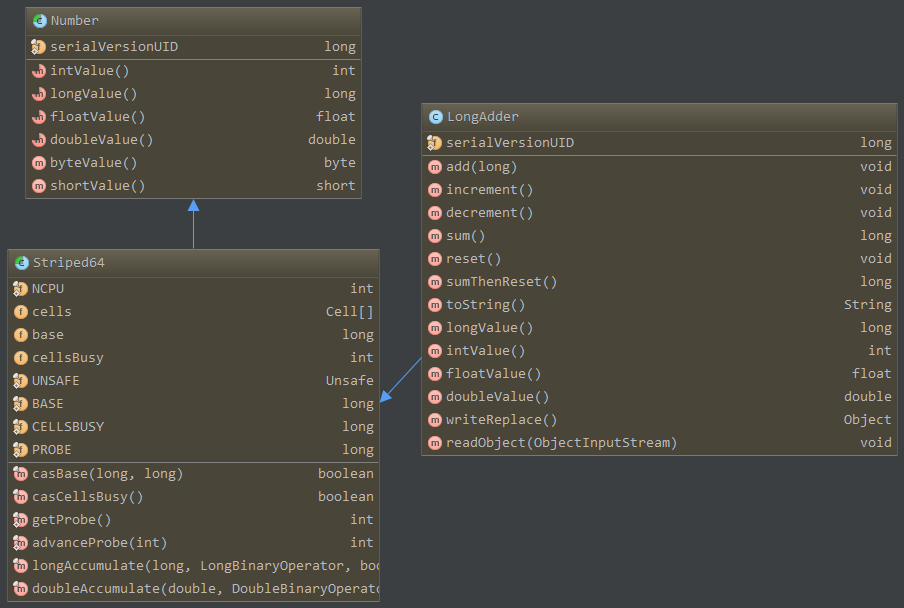Select readObject(ObjectInputStream) method
Viewport: 904px width, 608px height.
561,443
